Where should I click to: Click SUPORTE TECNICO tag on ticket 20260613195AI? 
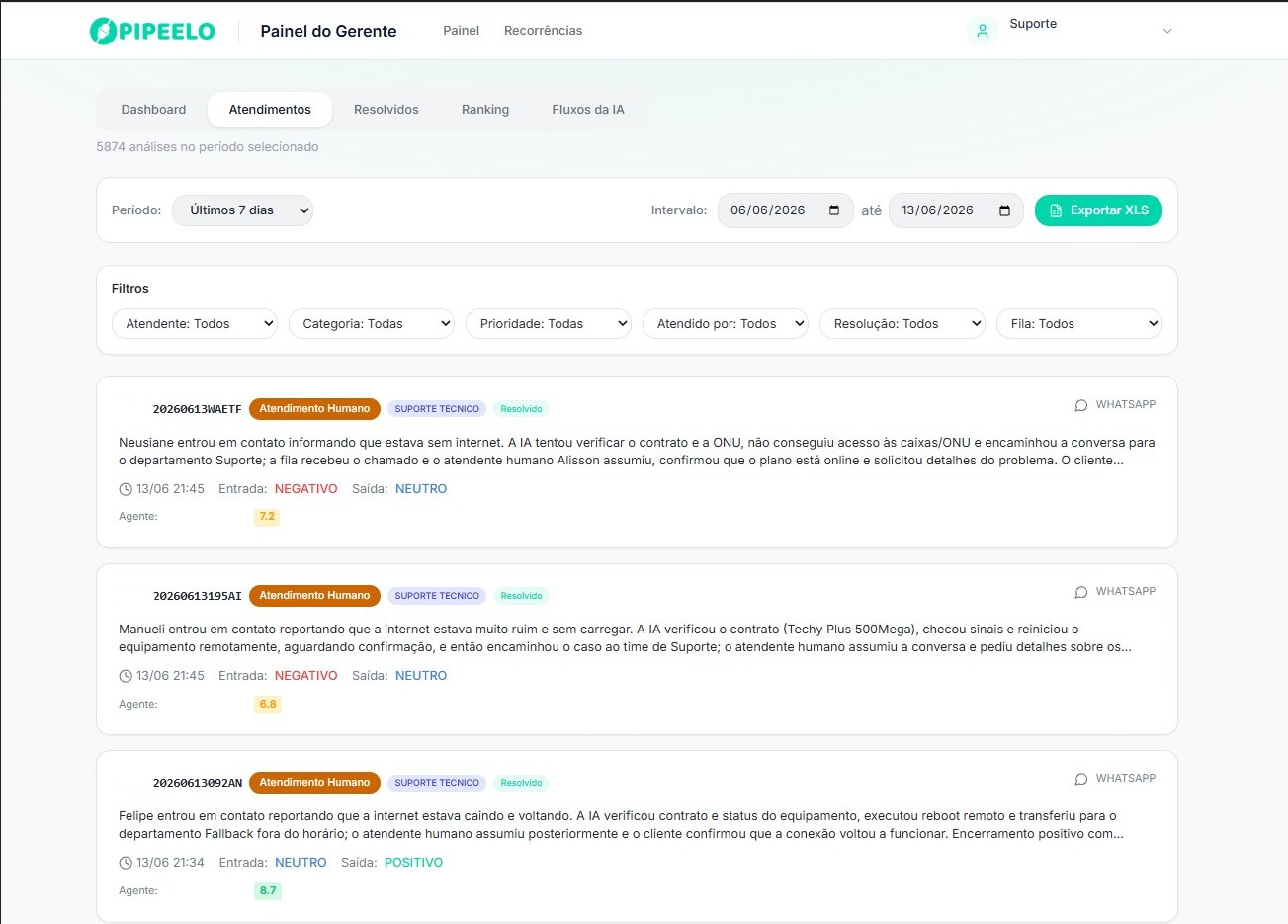(437, 596)
